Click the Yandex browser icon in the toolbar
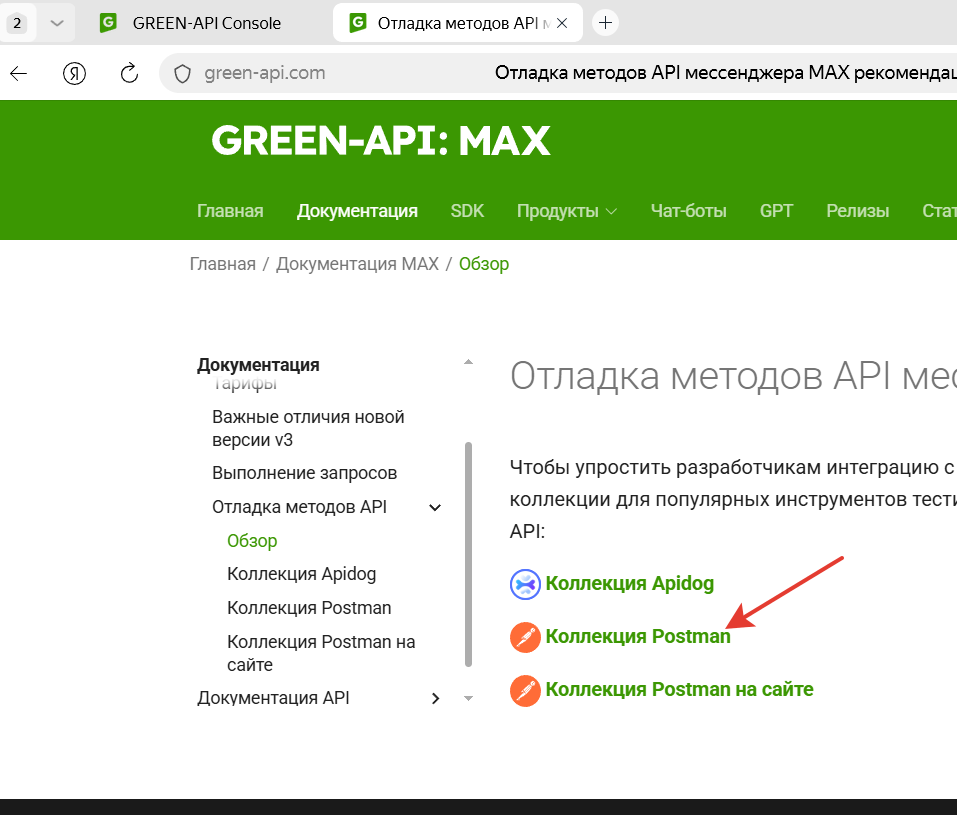957x815 pixels. click(x=74, y=73)
